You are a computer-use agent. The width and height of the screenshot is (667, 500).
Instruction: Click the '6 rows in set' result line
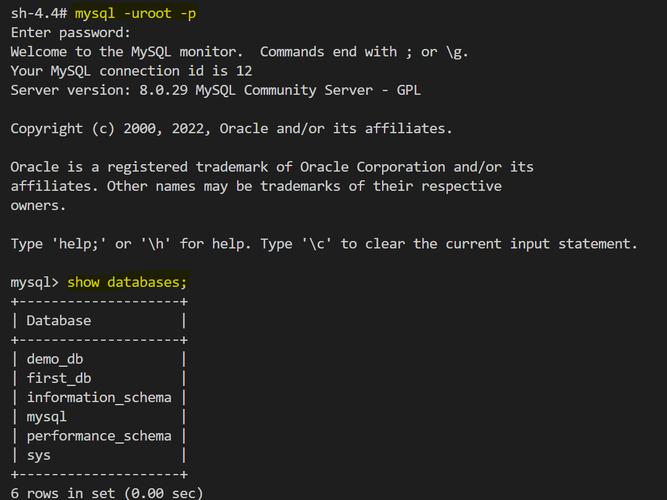click(106, 493)
